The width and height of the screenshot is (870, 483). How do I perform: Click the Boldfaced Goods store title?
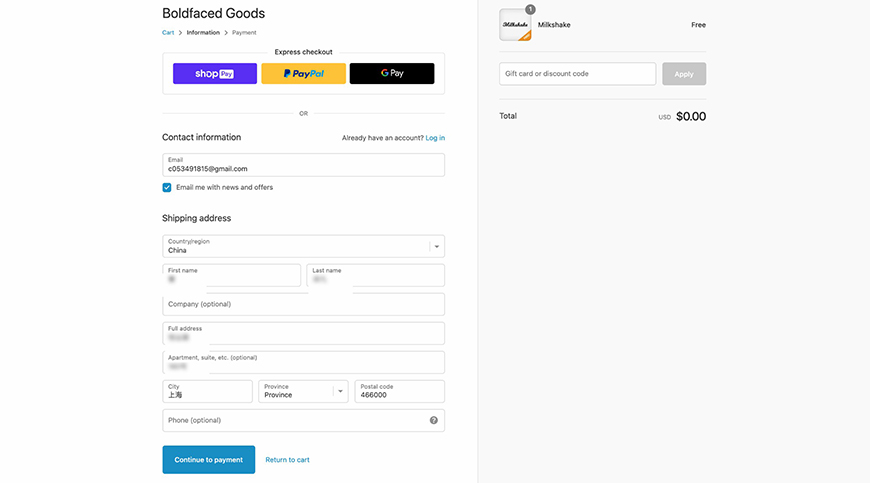pyautogui.click(x=214, y=13)
